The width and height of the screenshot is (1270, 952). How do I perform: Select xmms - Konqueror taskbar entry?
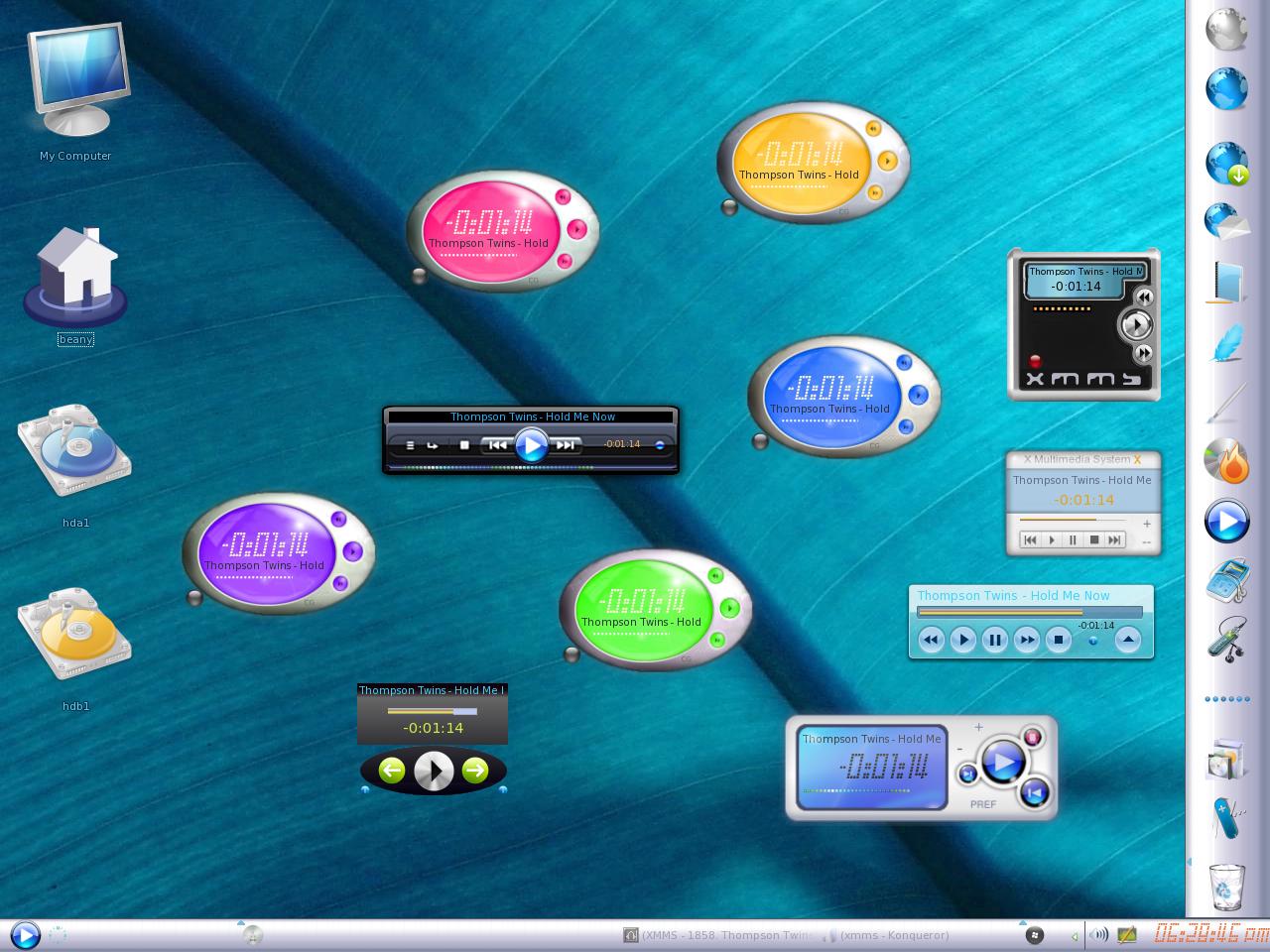[x=887, y=935]
